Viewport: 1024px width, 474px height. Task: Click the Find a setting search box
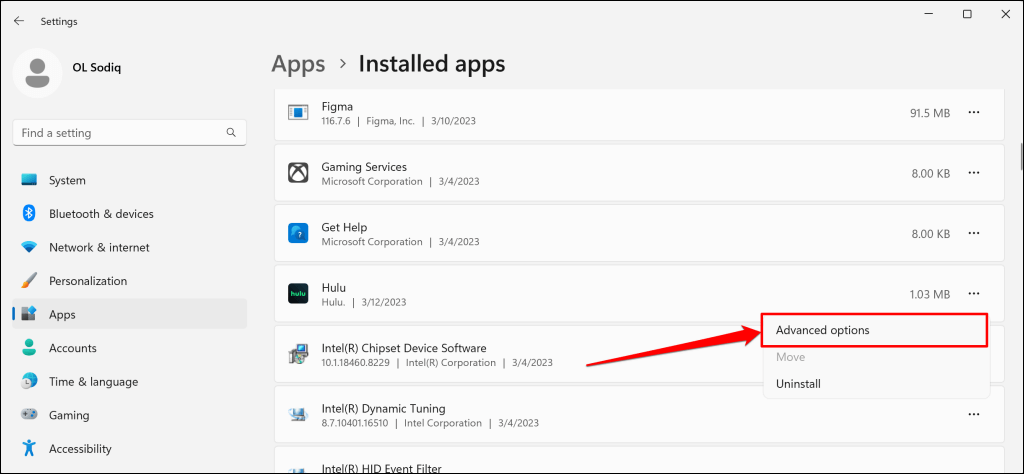coord(118,132)
